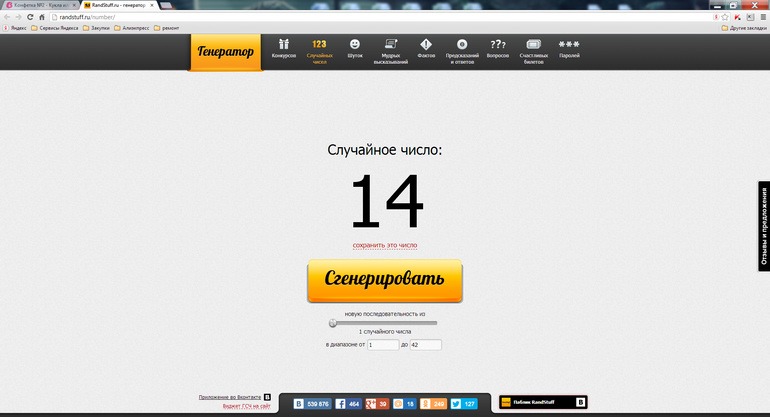Image resolution: width=770 pixels, height=417 pixels.
Task: Click the Facebook share counter button
Action: [x=348, y=403]
